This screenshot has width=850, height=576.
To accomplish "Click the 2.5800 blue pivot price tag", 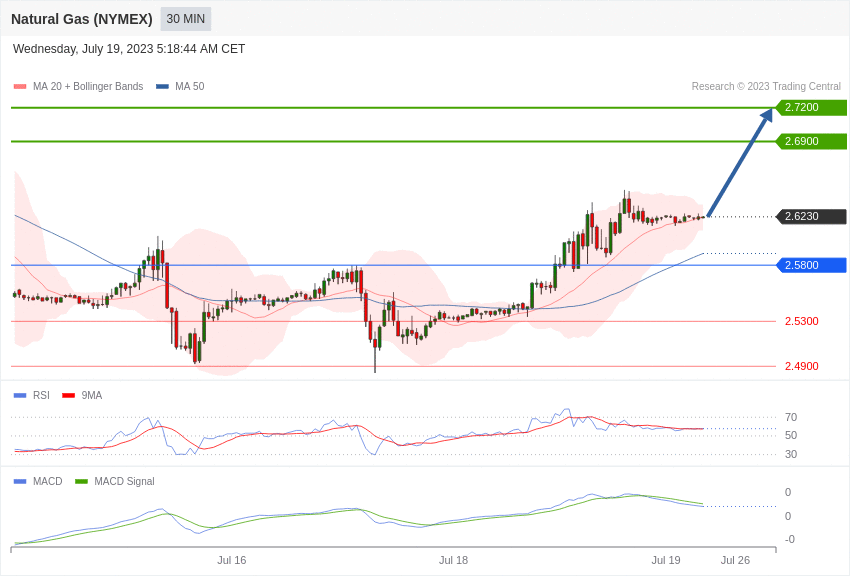I will coord(812,265).
